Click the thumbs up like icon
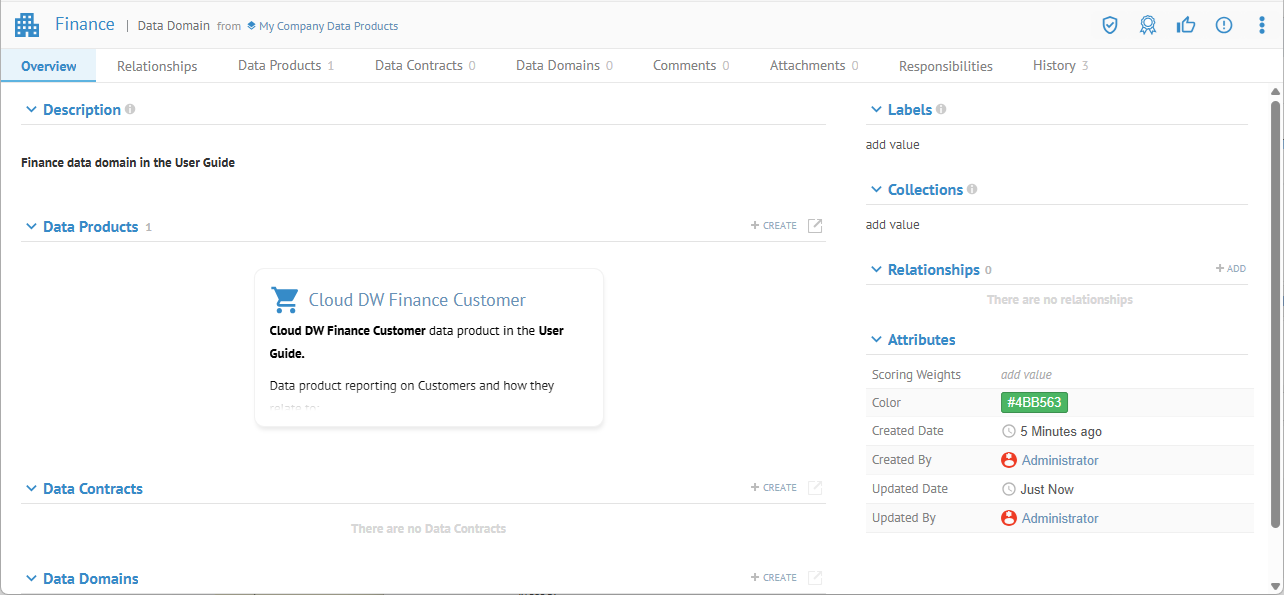Screen dimensions: 1284x595 coord(1186,26)
